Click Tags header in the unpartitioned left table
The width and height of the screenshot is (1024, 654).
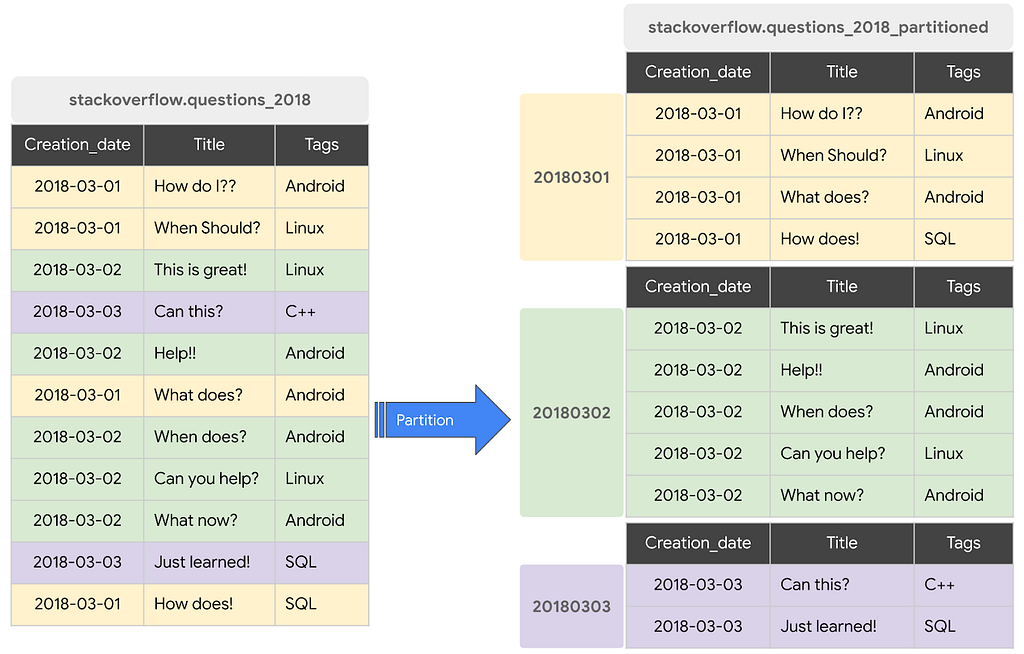[x=321, y=144]
